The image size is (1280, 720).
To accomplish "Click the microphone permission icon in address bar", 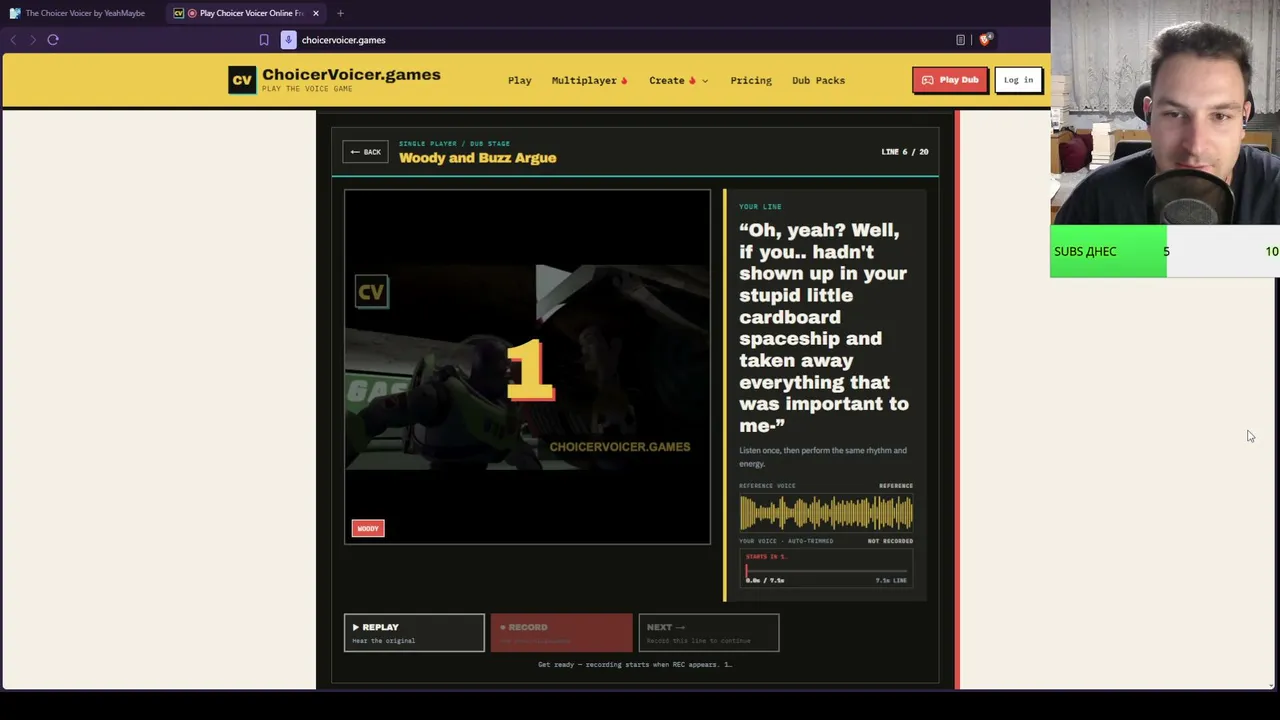I will tap(289, 40).
